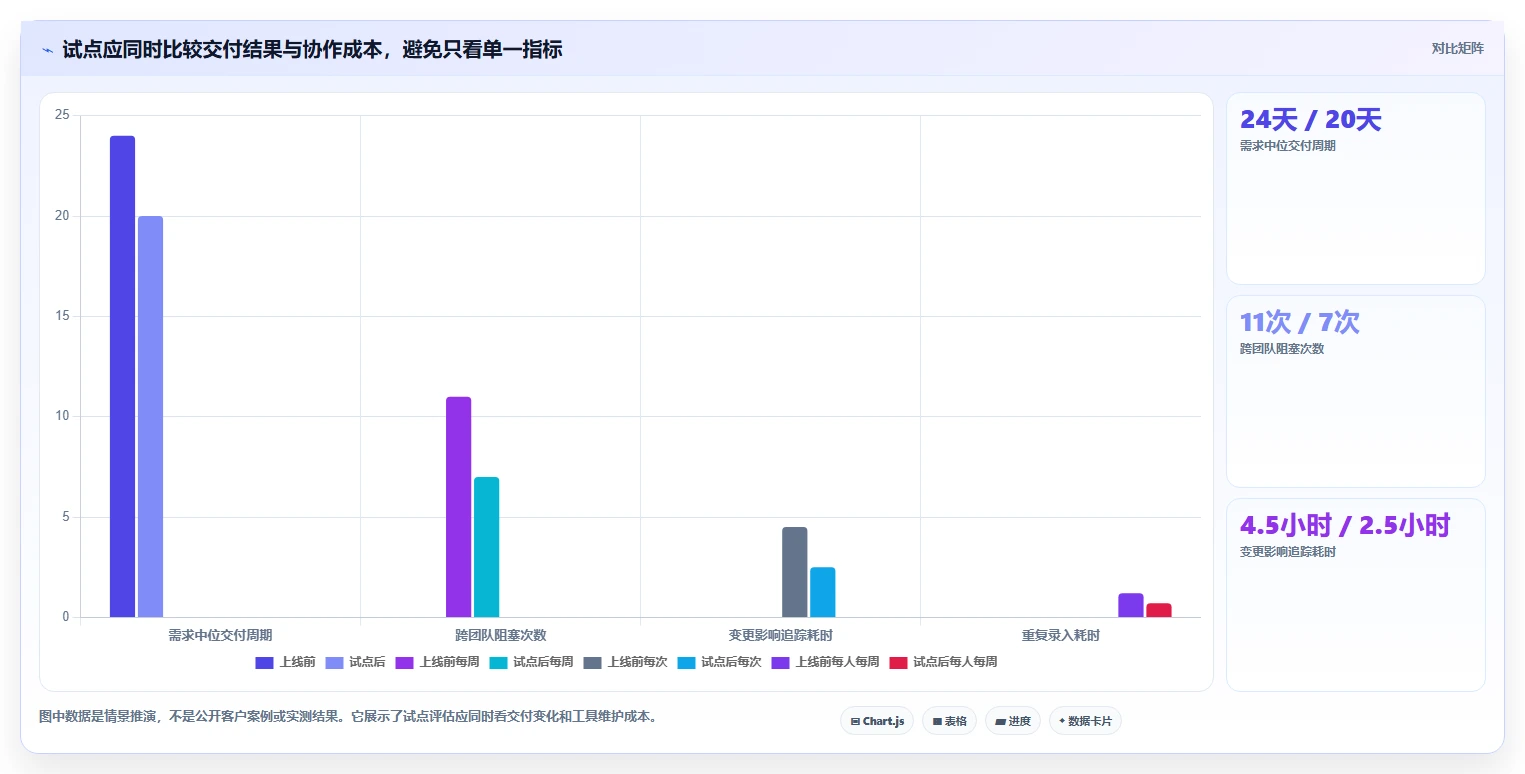Click the Chart.js tag button
This screenshot has height=774, width=1525.
[877, 721]
